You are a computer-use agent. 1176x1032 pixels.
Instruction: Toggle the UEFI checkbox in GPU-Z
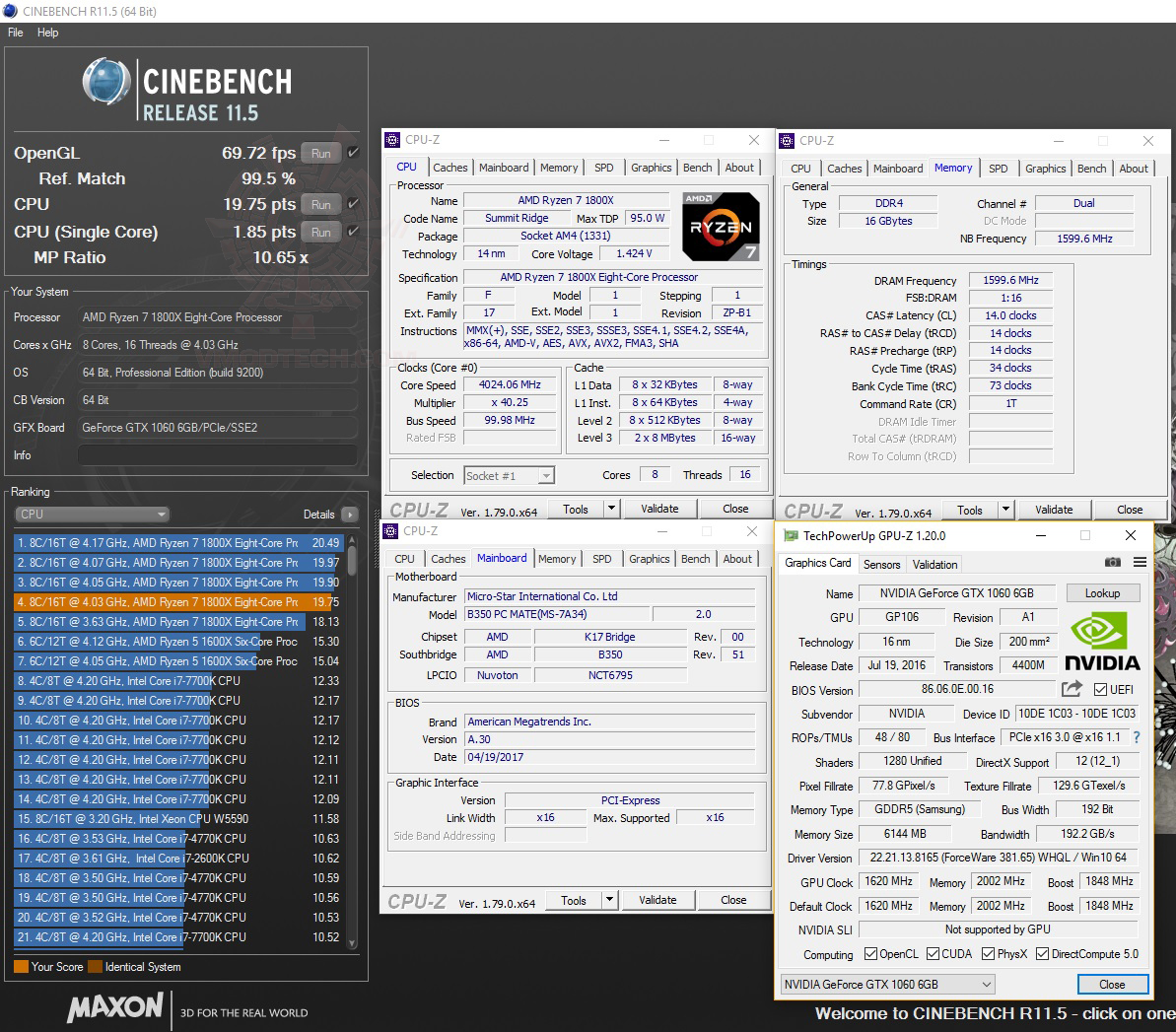coord(1100,689)
